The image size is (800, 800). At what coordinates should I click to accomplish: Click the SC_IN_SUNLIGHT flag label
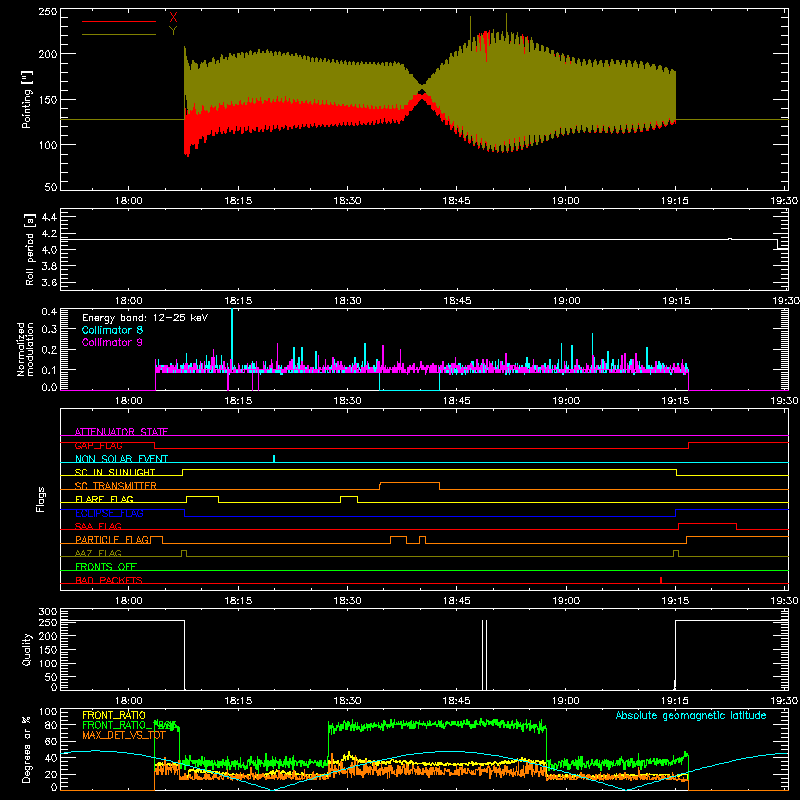tap(115, 472)
